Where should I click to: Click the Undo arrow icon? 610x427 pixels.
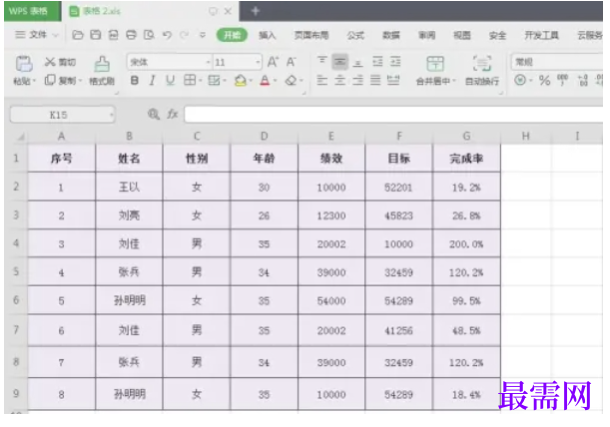[x=167, y=35]
